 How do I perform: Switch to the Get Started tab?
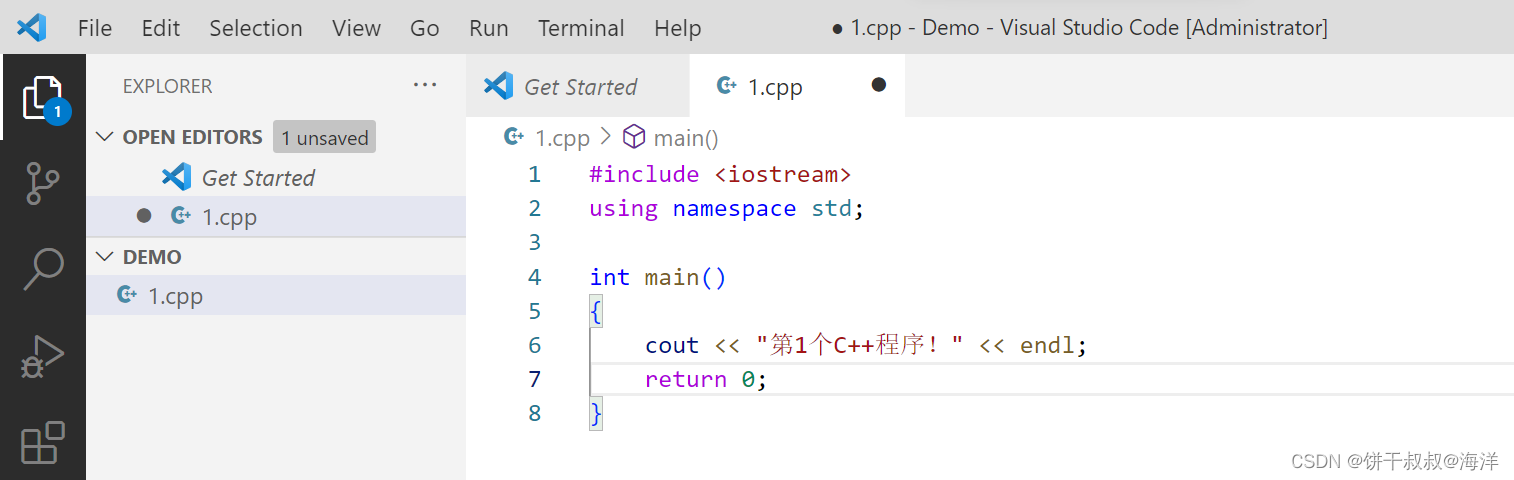click(578, 86)
